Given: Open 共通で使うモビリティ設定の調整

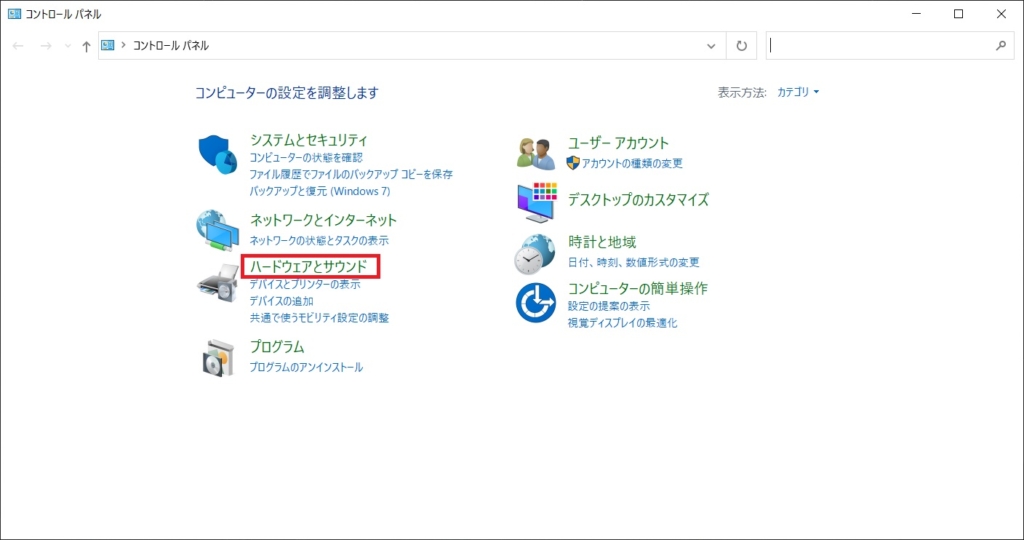Looking at the screenshot, I should click(x=319, y=318).
